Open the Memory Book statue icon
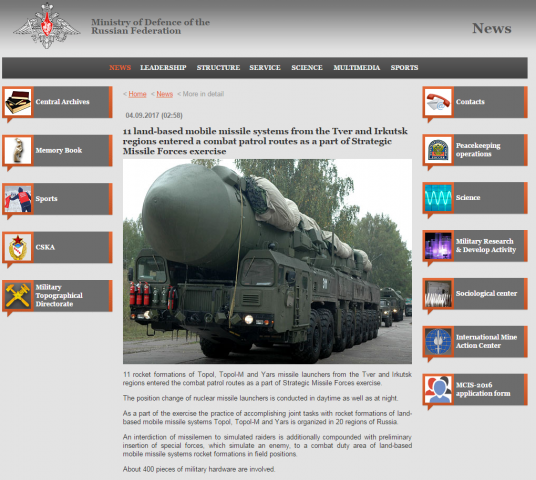 click(18, 150)
